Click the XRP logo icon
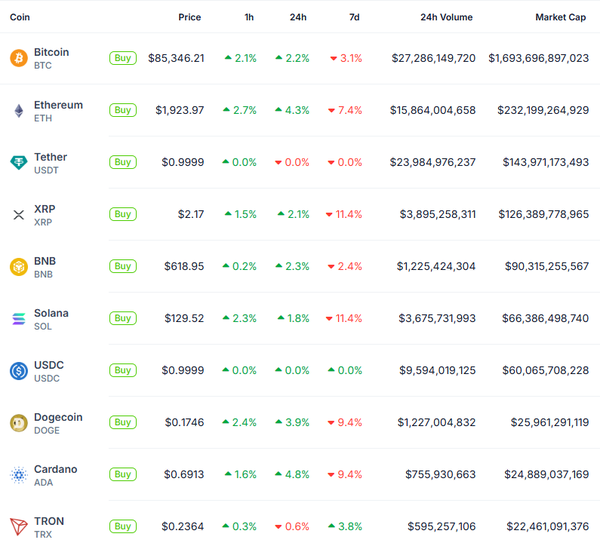 pyautogui.click(x=18, y=214)
